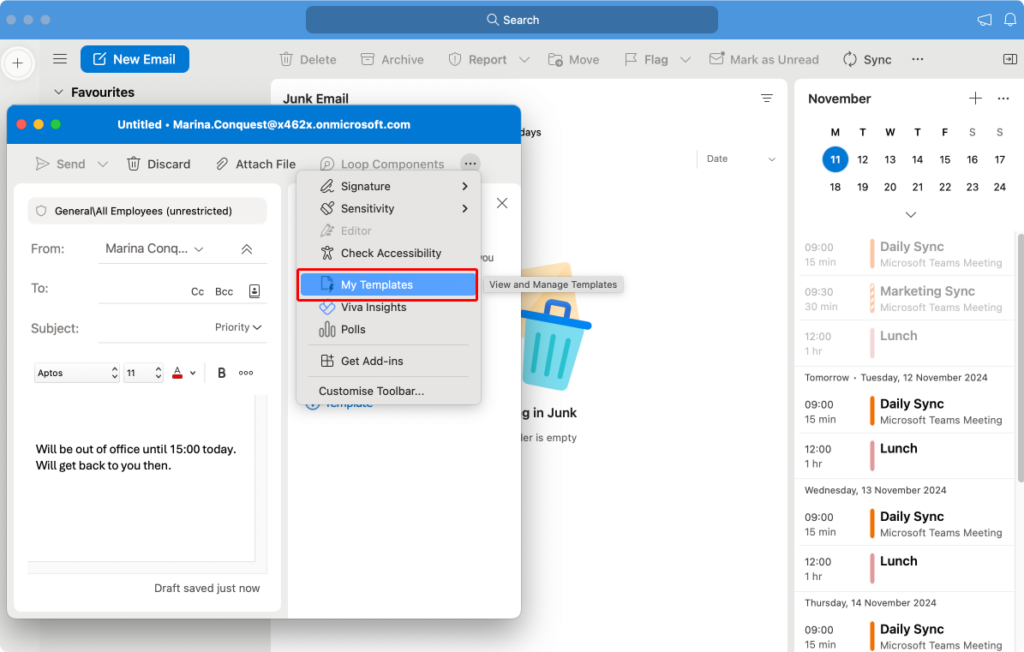1024x652 pixels.
Task: Discard the draft email
Action: [159, 164]
